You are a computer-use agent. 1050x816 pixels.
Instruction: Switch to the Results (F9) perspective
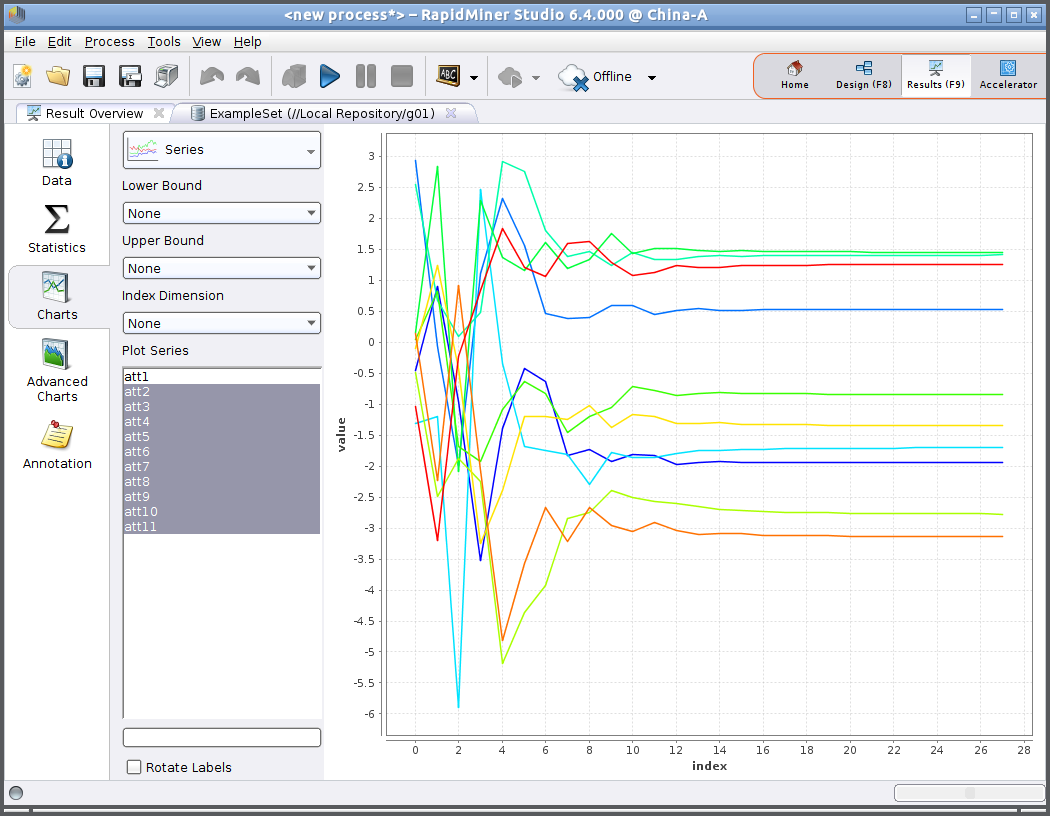[935, 76]
